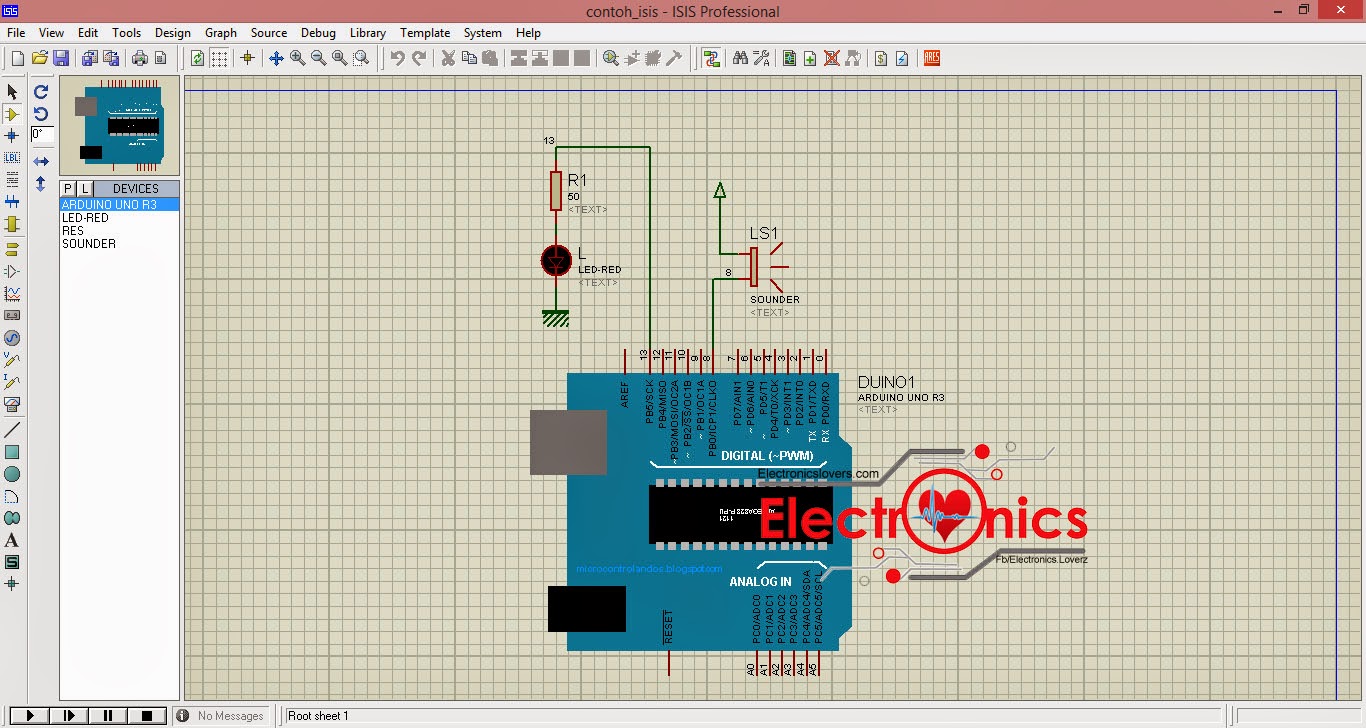Save the current design
Image resolution: width=1366 pixels, height=728 pixels.
61,59
